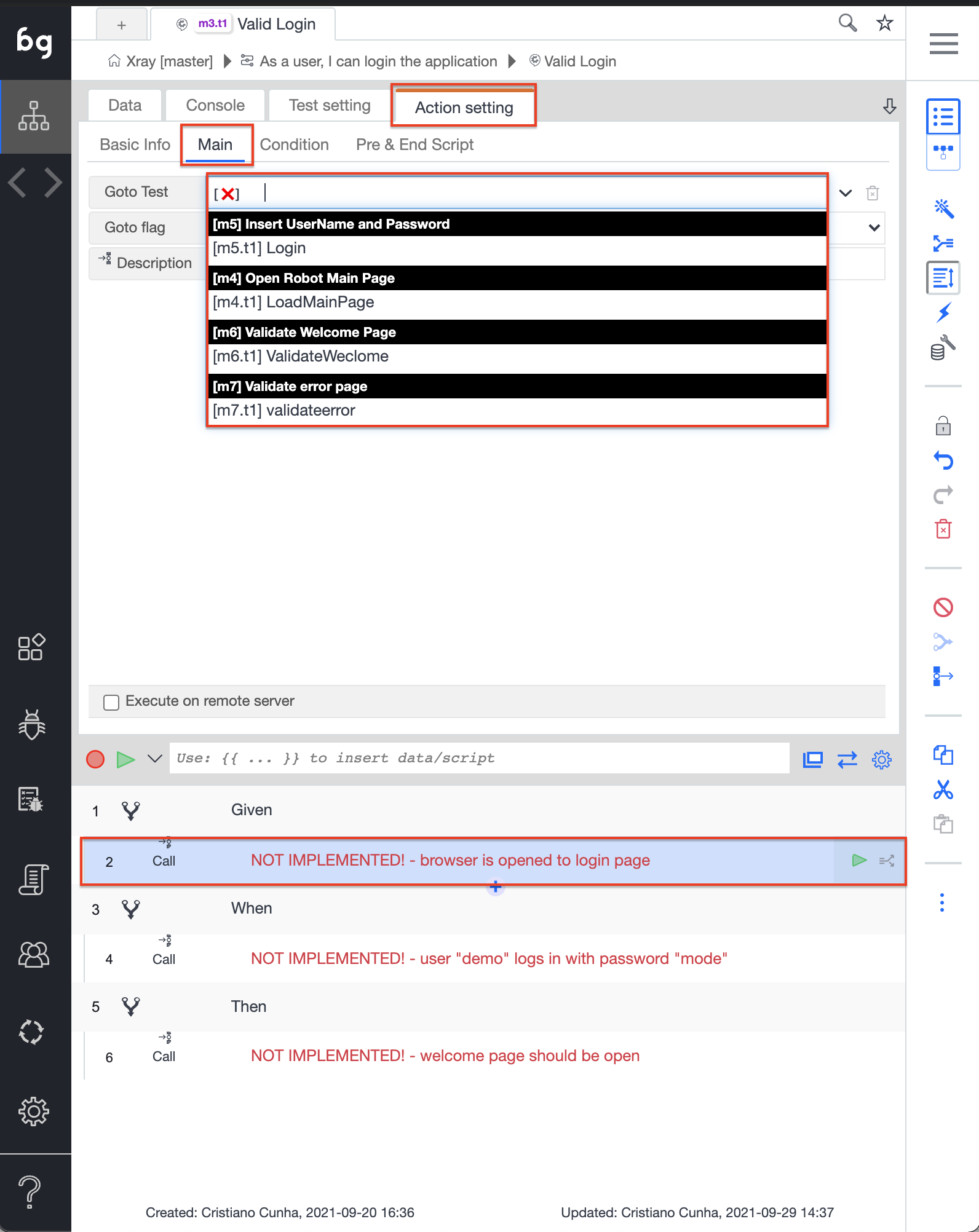Click the red disable circle icon

pyautogui.click(x=943, y=607)
